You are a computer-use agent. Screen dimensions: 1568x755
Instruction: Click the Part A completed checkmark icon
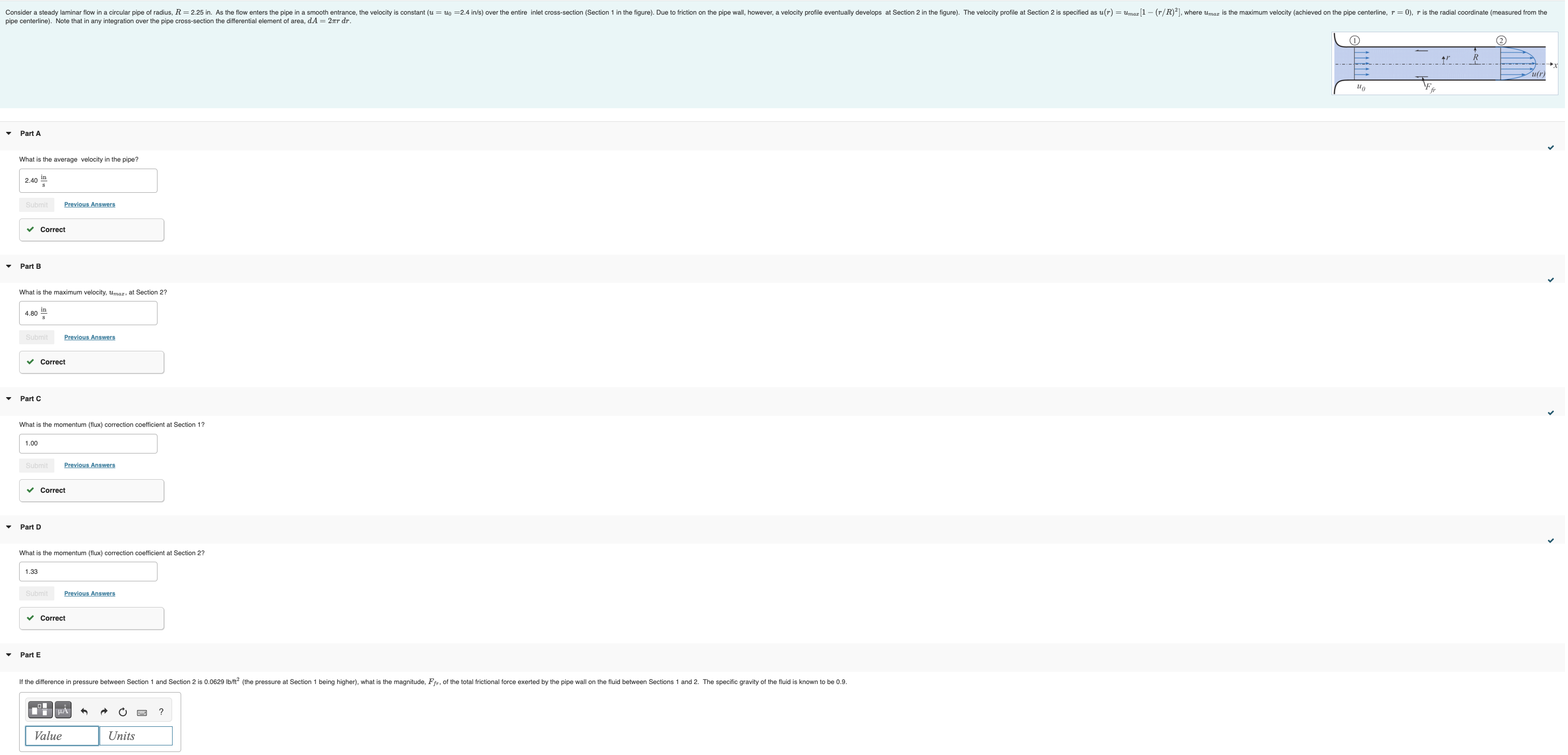tap(1550, 147)
